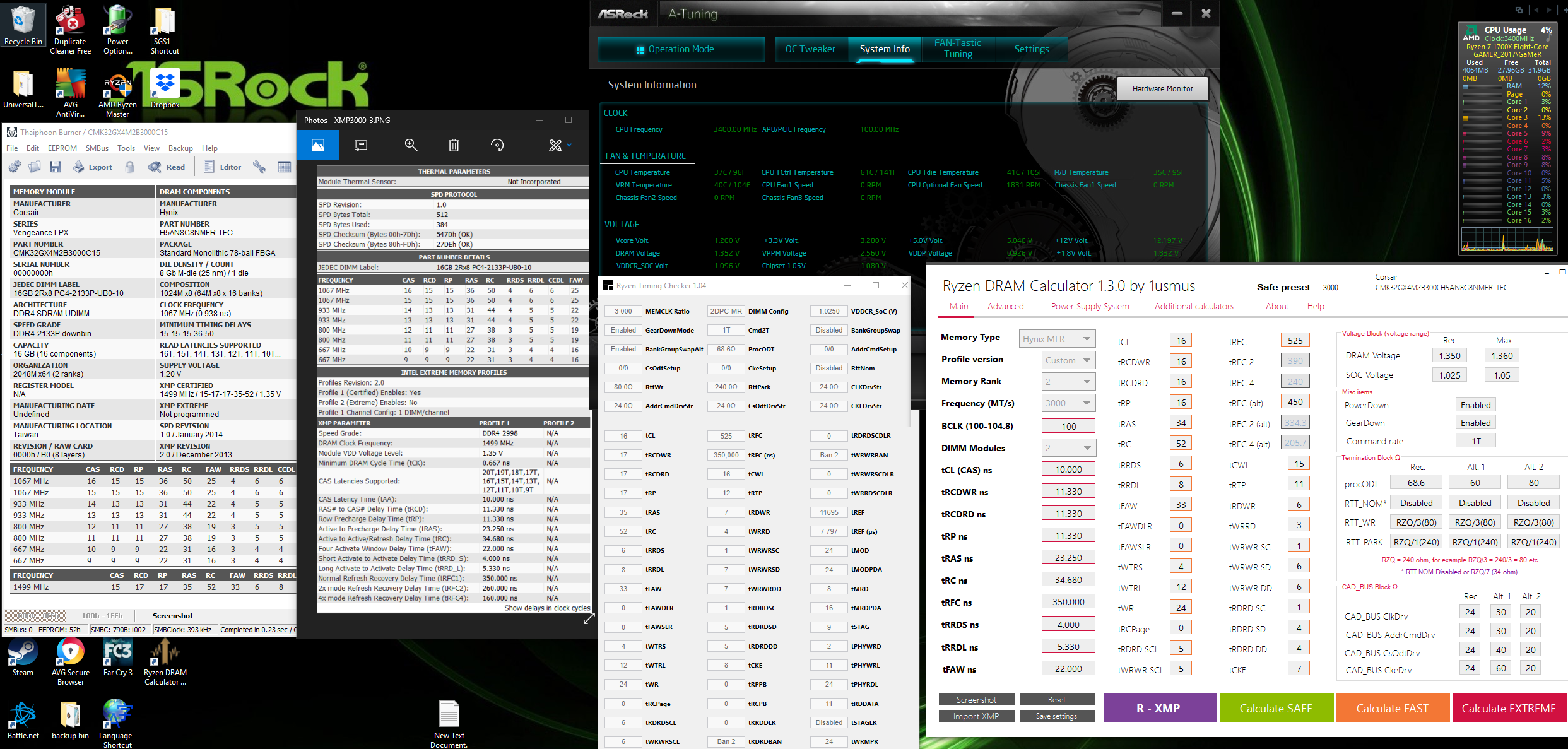Click the Calculate FAST button
Viewport: 1568px width, 749px height.
[1393, 708]
